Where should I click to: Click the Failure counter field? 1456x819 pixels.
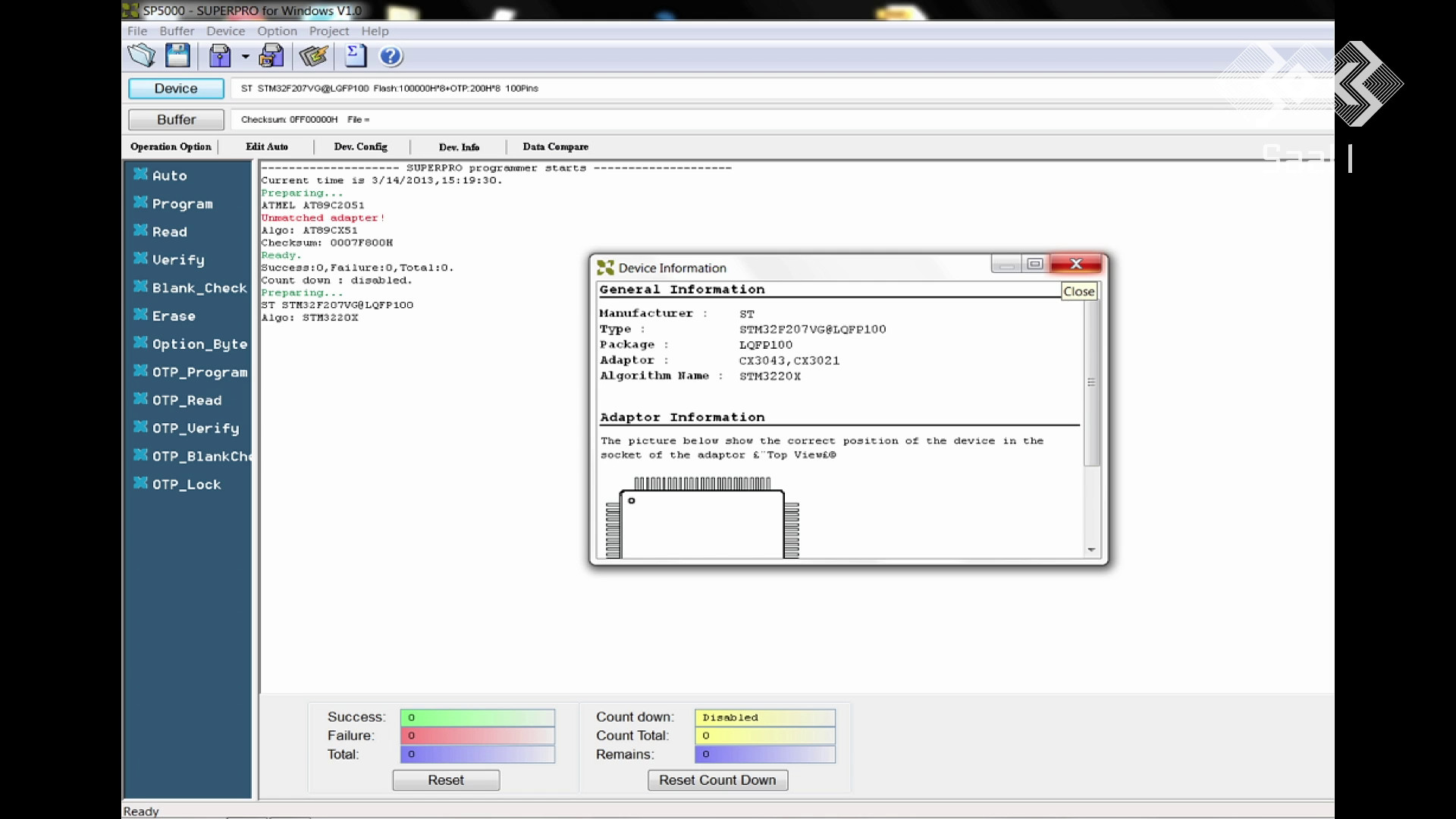click(x=478, y=736)
